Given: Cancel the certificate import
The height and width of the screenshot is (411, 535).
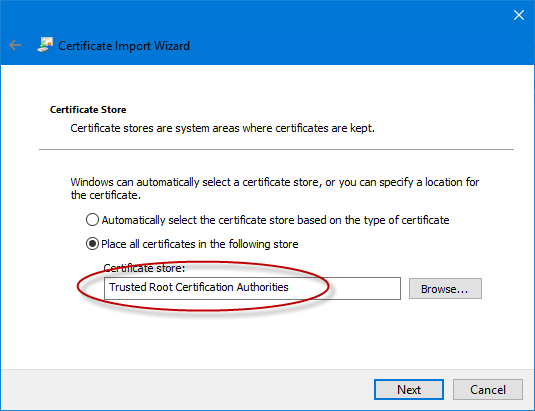Looking at the screenshot, I should (x=488, y=390).
